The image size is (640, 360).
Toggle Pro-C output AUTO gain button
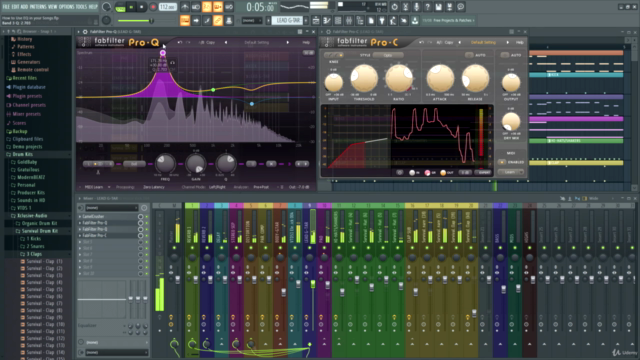pyautogui.click(x=505, y=55)
